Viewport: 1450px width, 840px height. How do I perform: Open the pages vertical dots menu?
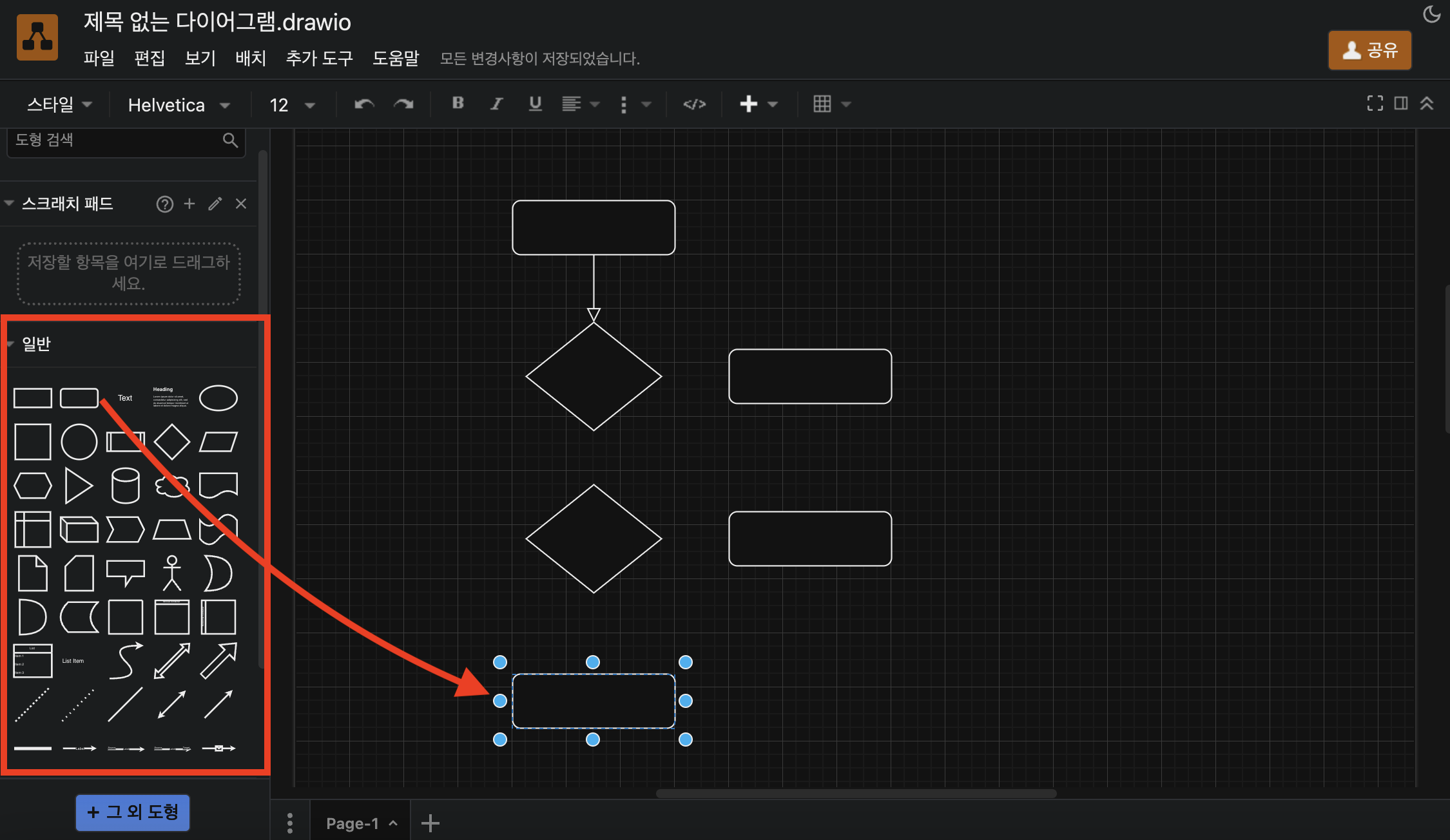[290, 823]
